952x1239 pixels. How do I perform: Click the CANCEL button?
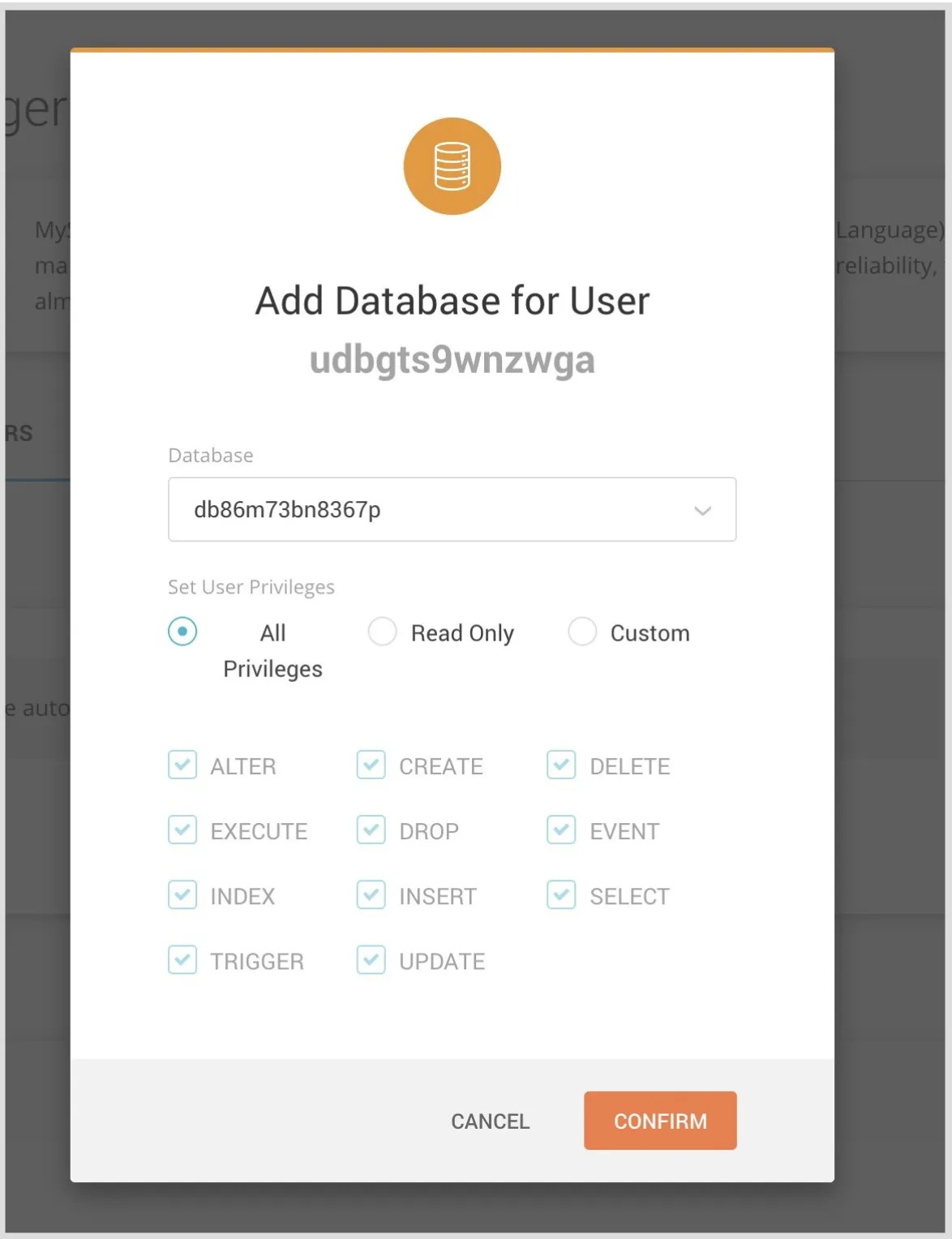pyautogui.click(x=490, y=1121)
